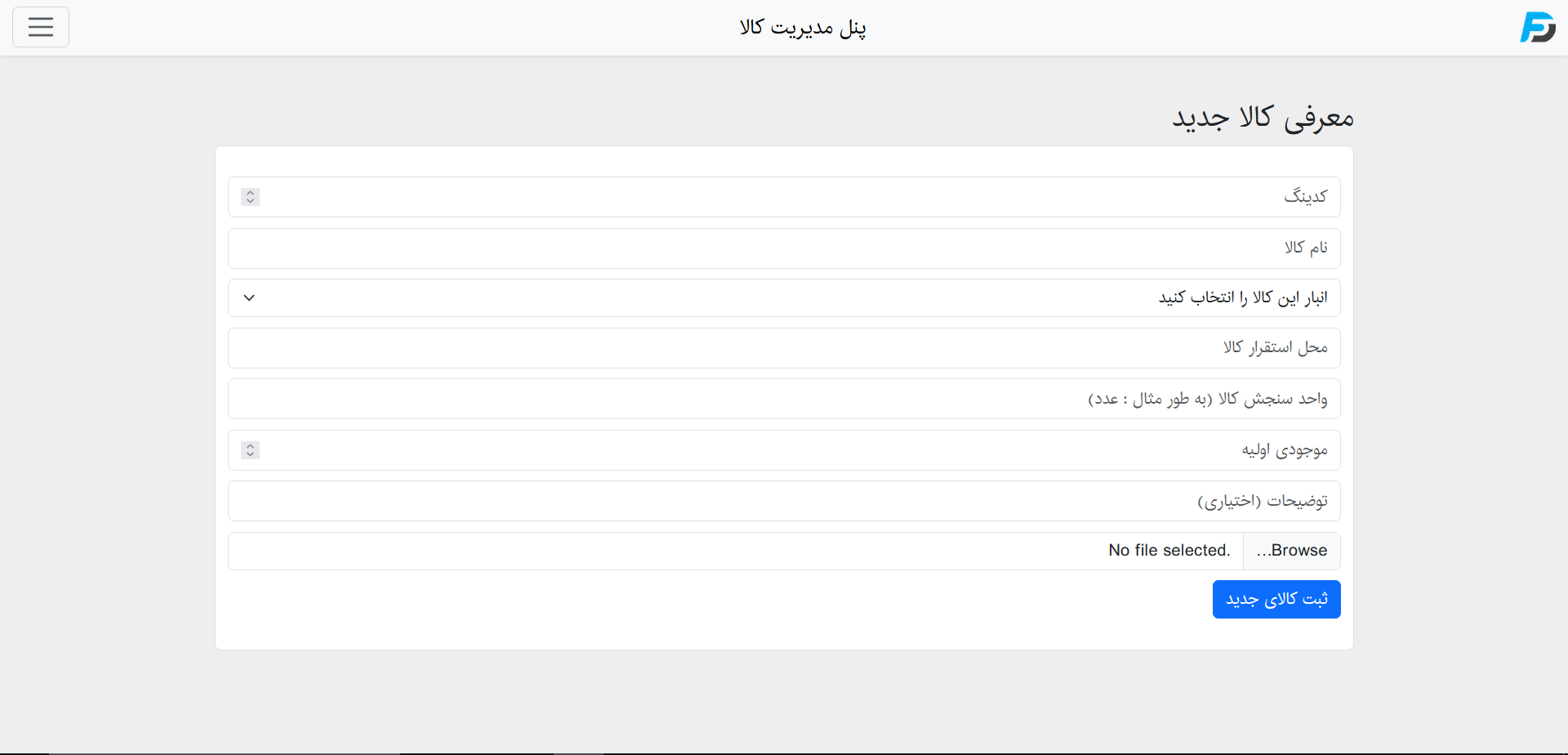Open the hamburger navigation menu
This screenshot has width=1568, height=755.
[x=41, y=27]
